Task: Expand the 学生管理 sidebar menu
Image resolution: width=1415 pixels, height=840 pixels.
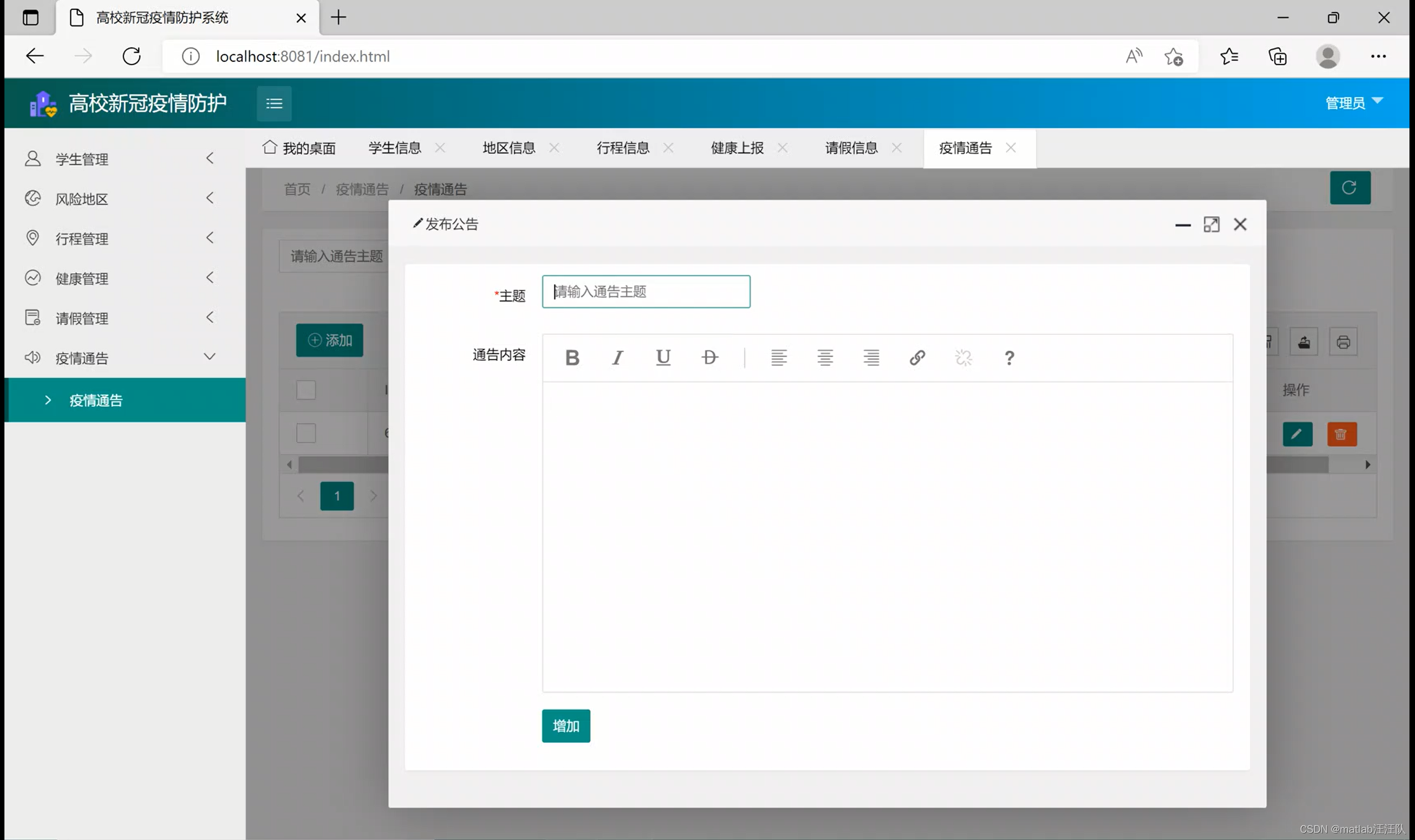Action: point(81,159)
